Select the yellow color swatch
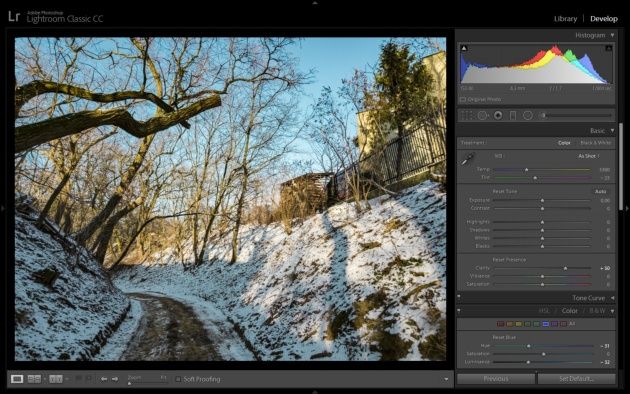630x394 pixels. pyautogui.click(x=518, y=324)
